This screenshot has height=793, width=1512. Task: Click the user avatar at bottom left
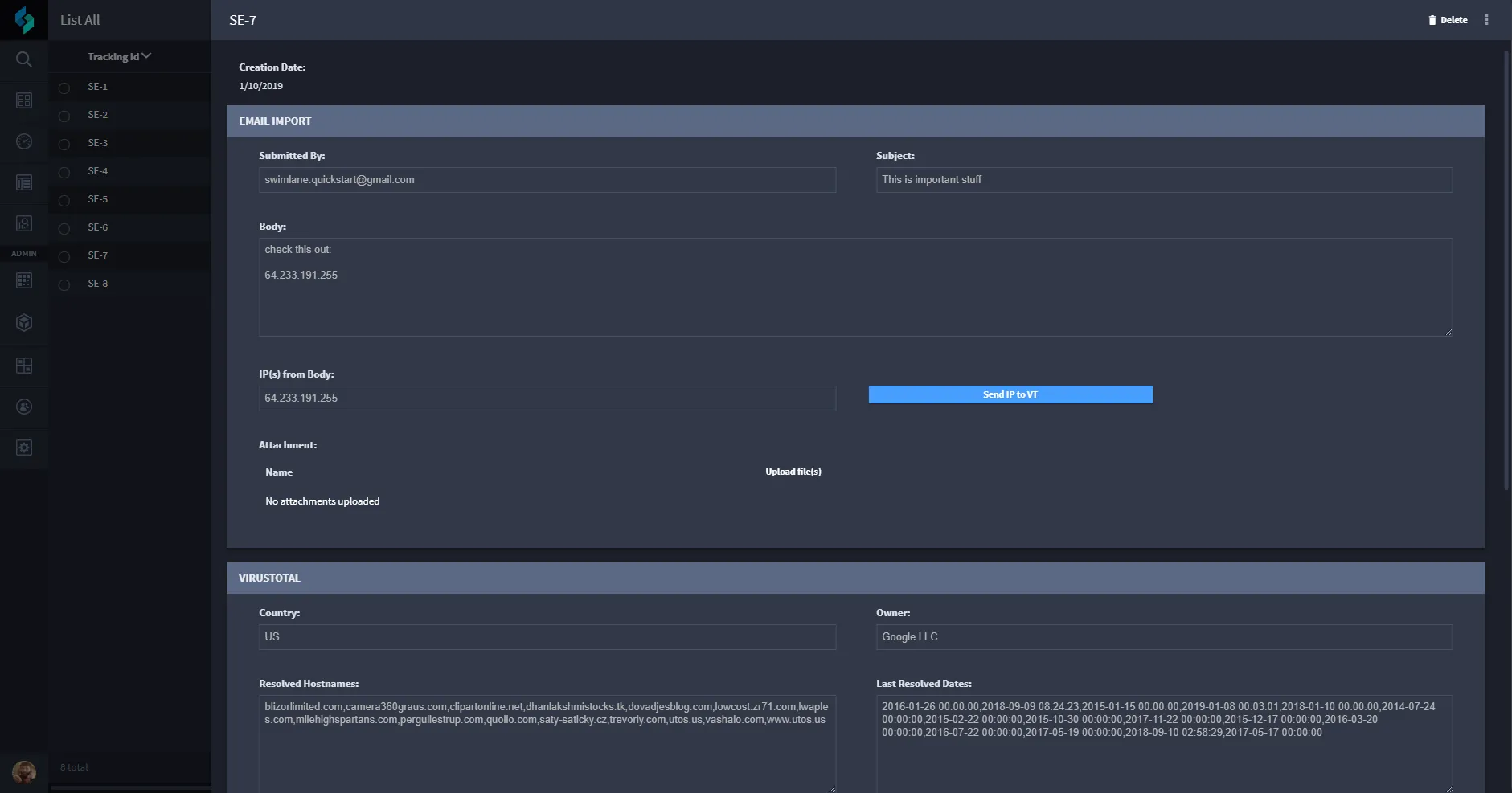(24, 772)
